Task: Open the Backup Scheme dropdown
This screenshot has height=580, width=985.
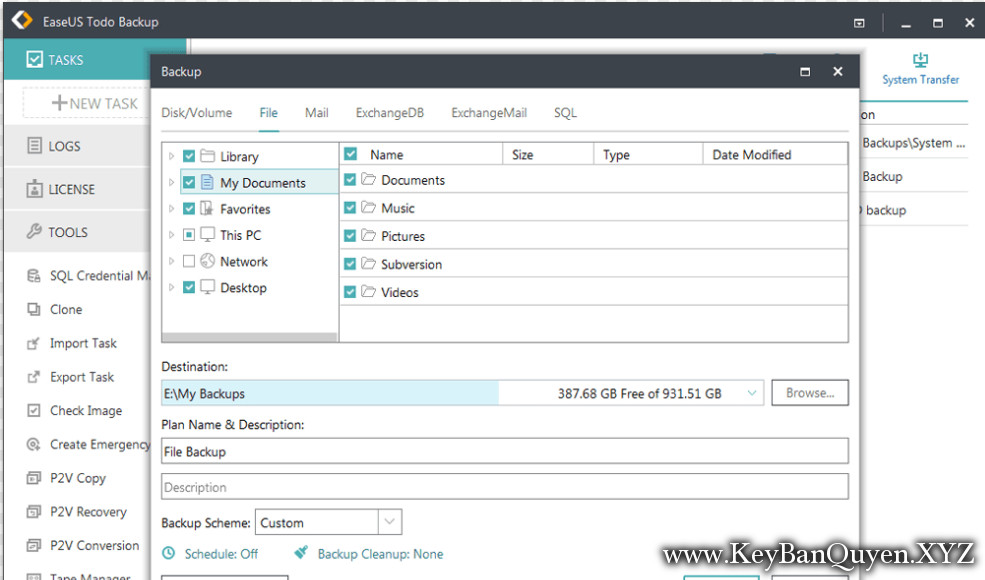Action: point(388,521)
